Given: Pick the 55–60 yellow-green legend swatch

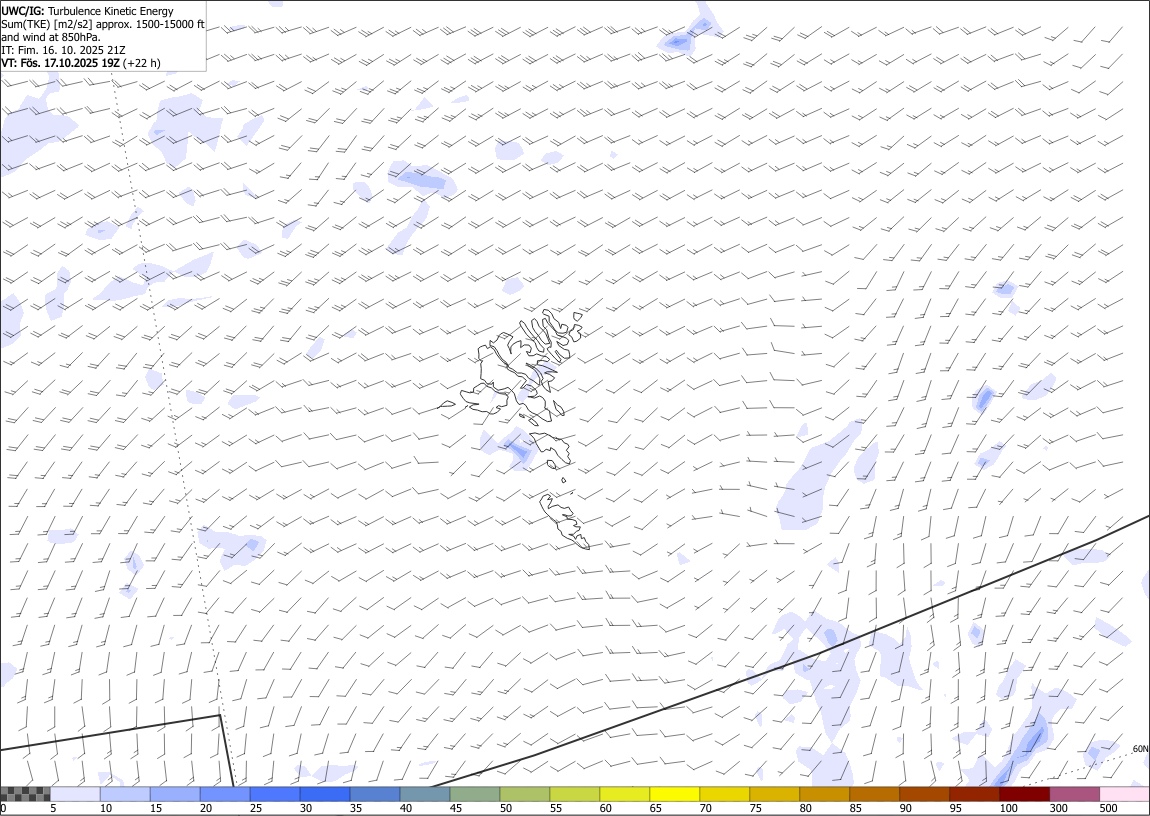Looking at the screenshot, I should 574,794.
